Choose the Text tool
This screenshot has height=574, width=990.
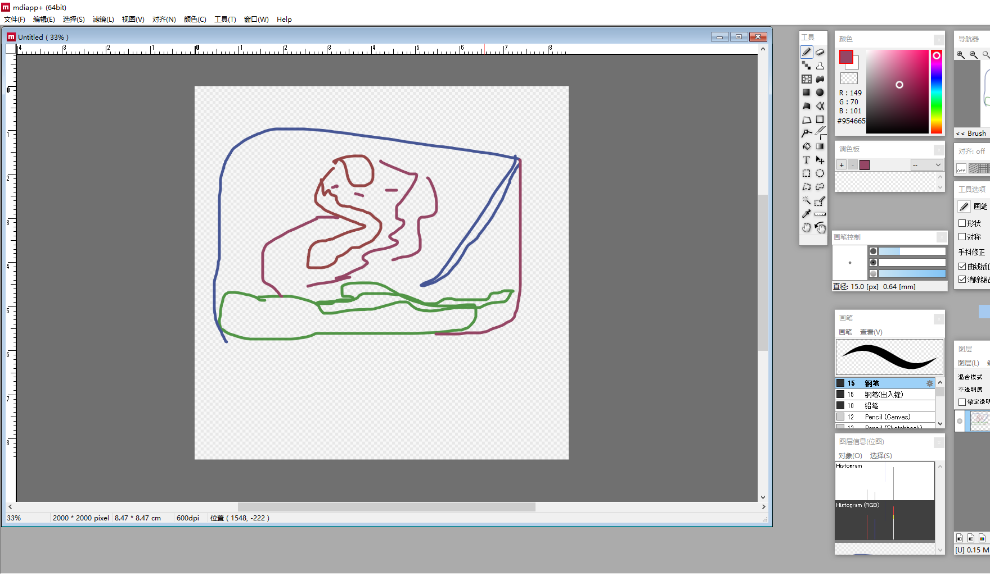pos(806,160)
